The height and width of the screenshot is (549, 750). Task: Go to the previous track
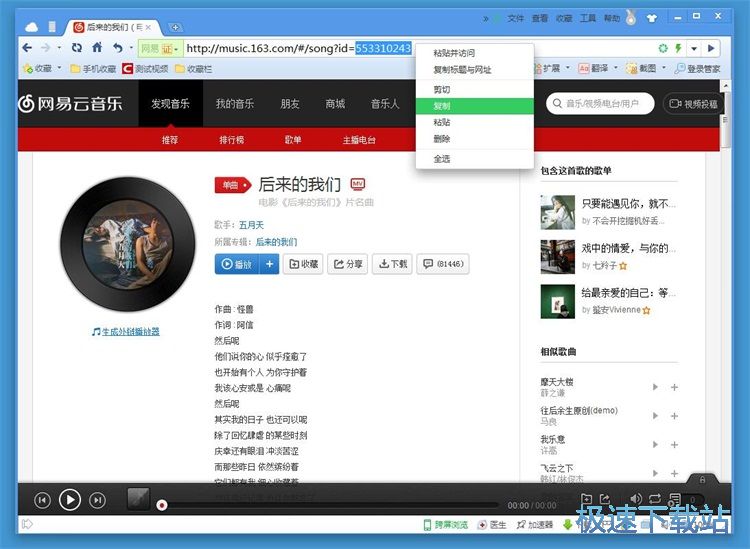[42, 500]
